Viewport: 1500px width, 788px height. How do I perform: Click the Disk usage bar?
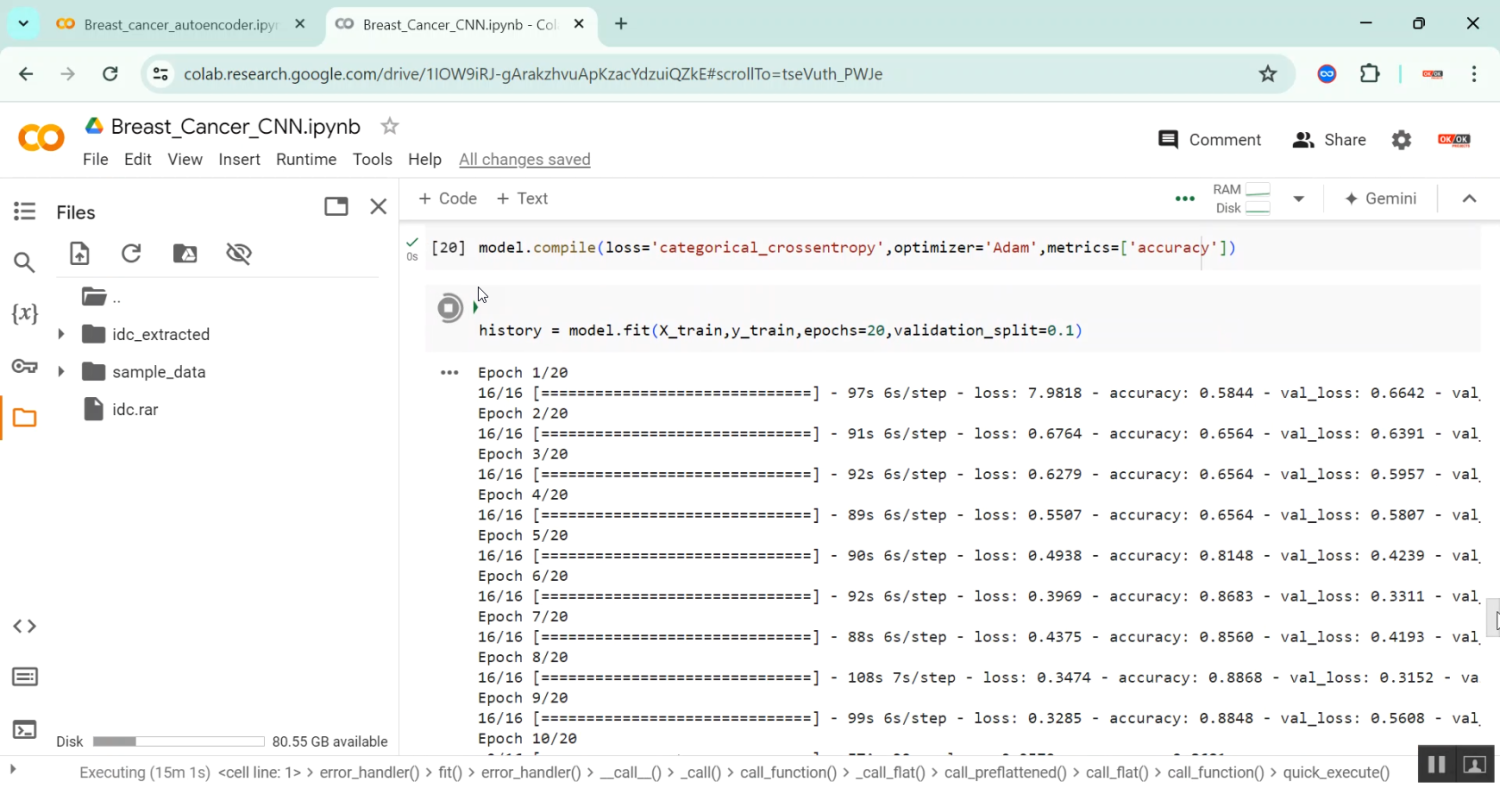[x=178, y=742]
